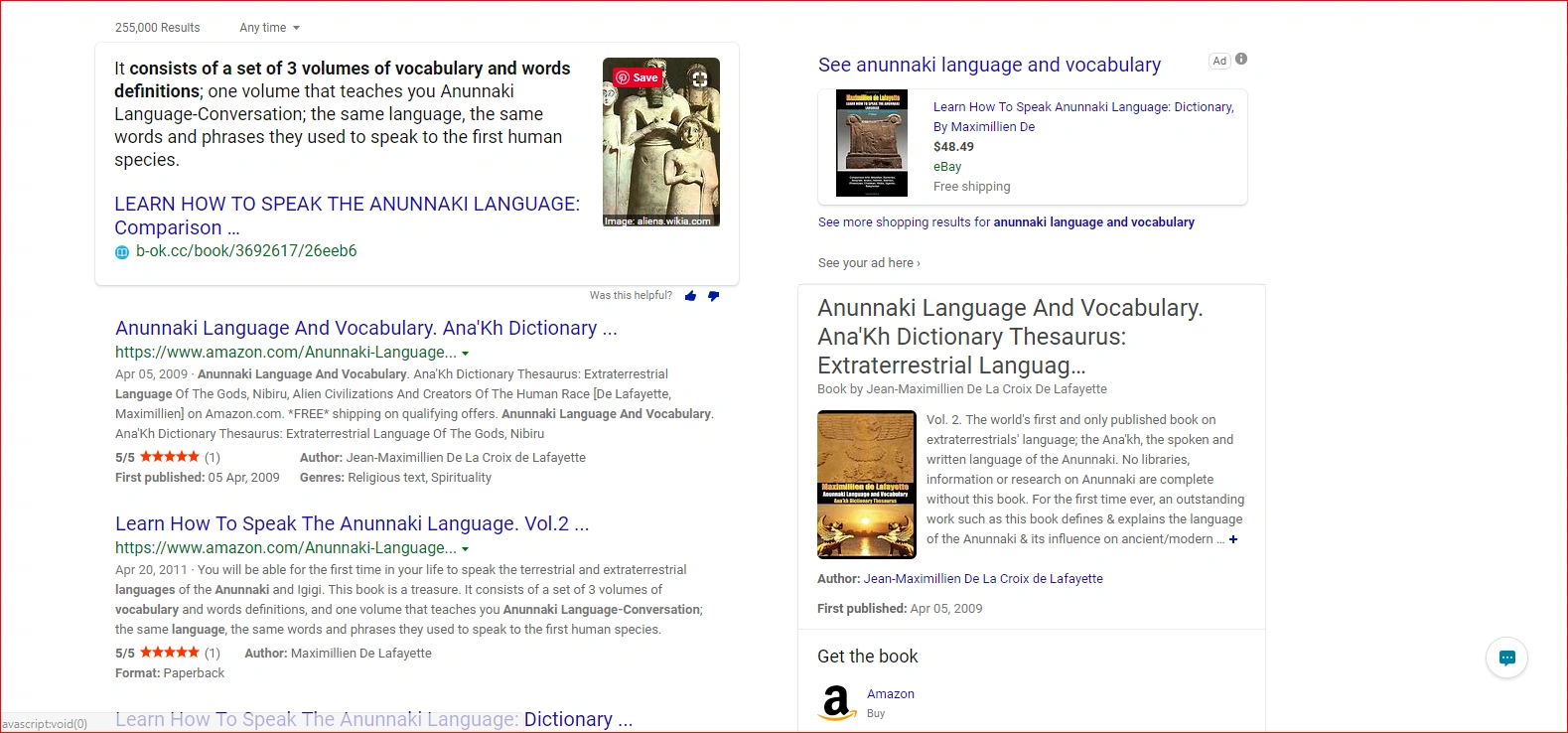Click the Free shipping text in the ad
Viewport: 1568px width, 733px height.
click(x=972, y=187)
